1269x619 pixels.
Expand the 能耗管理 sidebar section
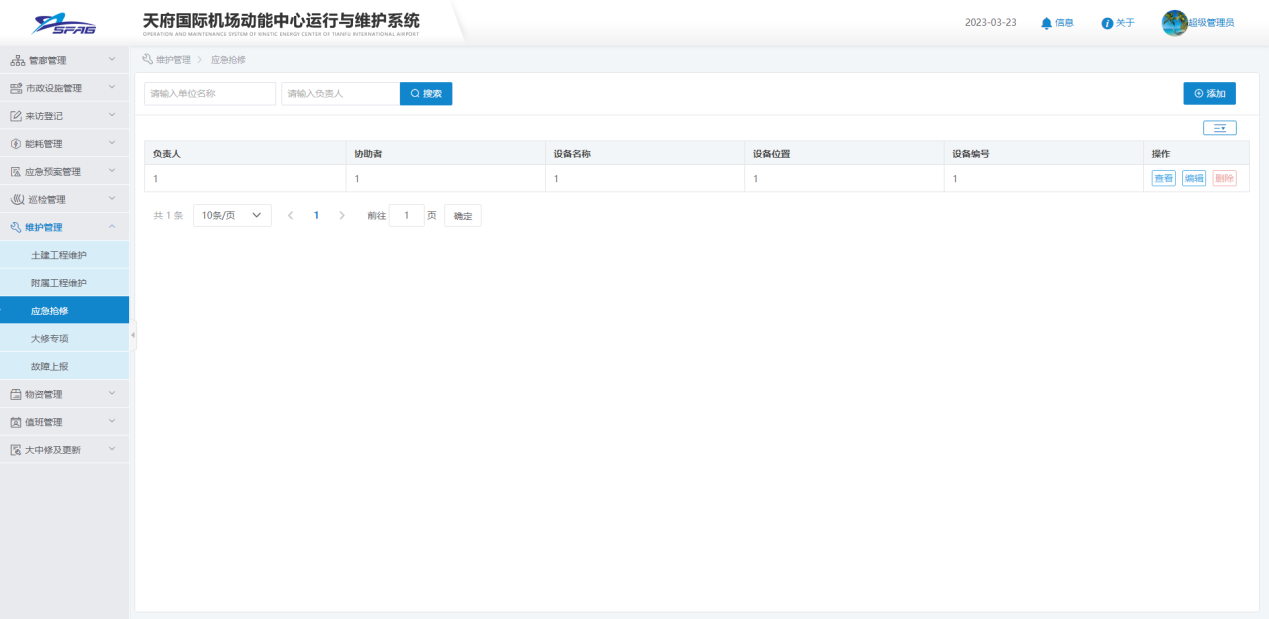tap(64, 144)
